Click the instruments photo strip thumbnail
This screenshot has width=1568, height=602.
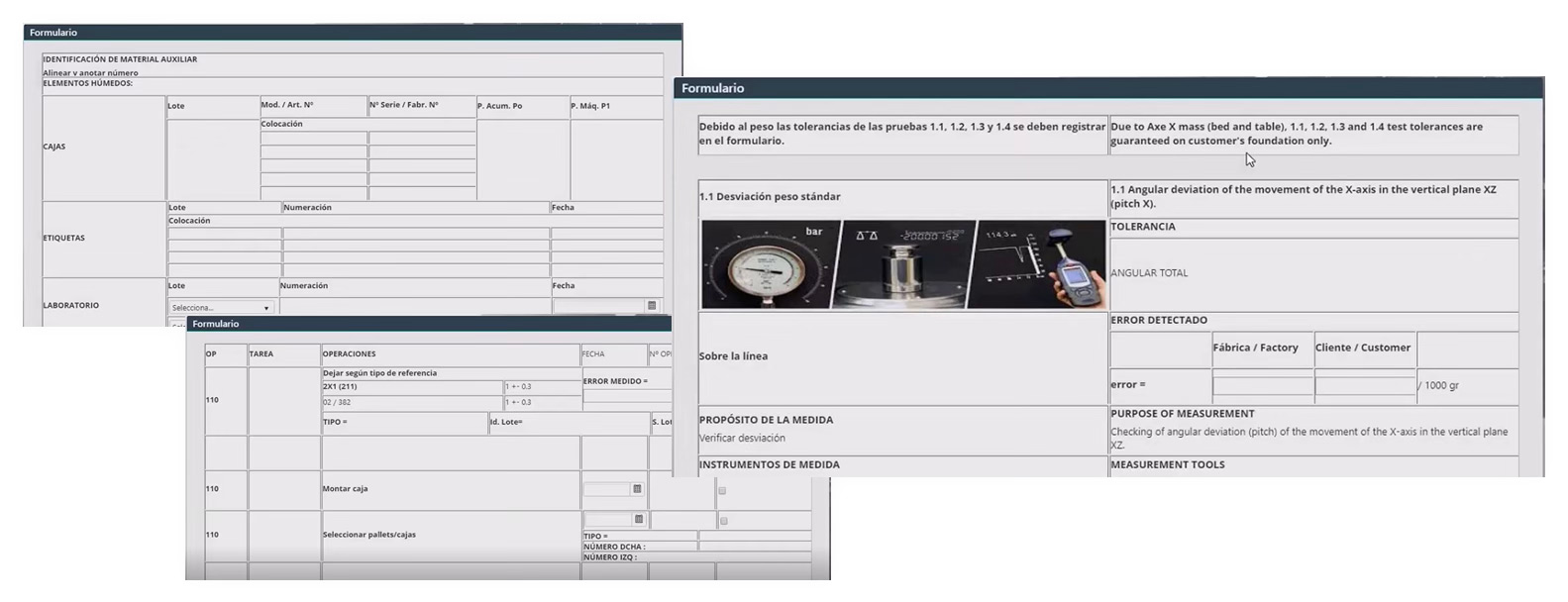(x=902, y=264)
